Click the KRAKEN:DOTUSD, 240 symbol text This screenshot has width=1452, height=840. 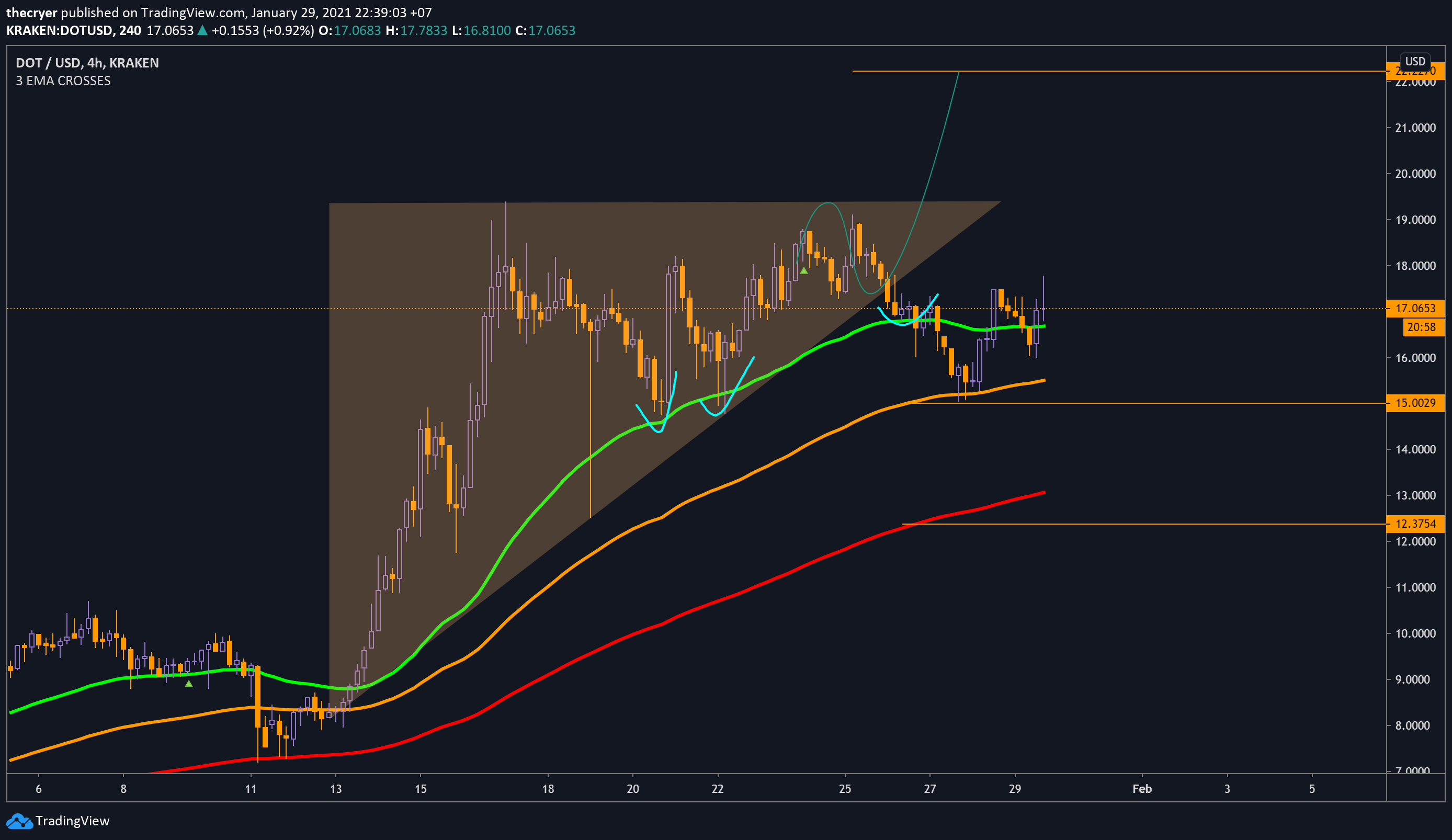click(x=74, y=30)
